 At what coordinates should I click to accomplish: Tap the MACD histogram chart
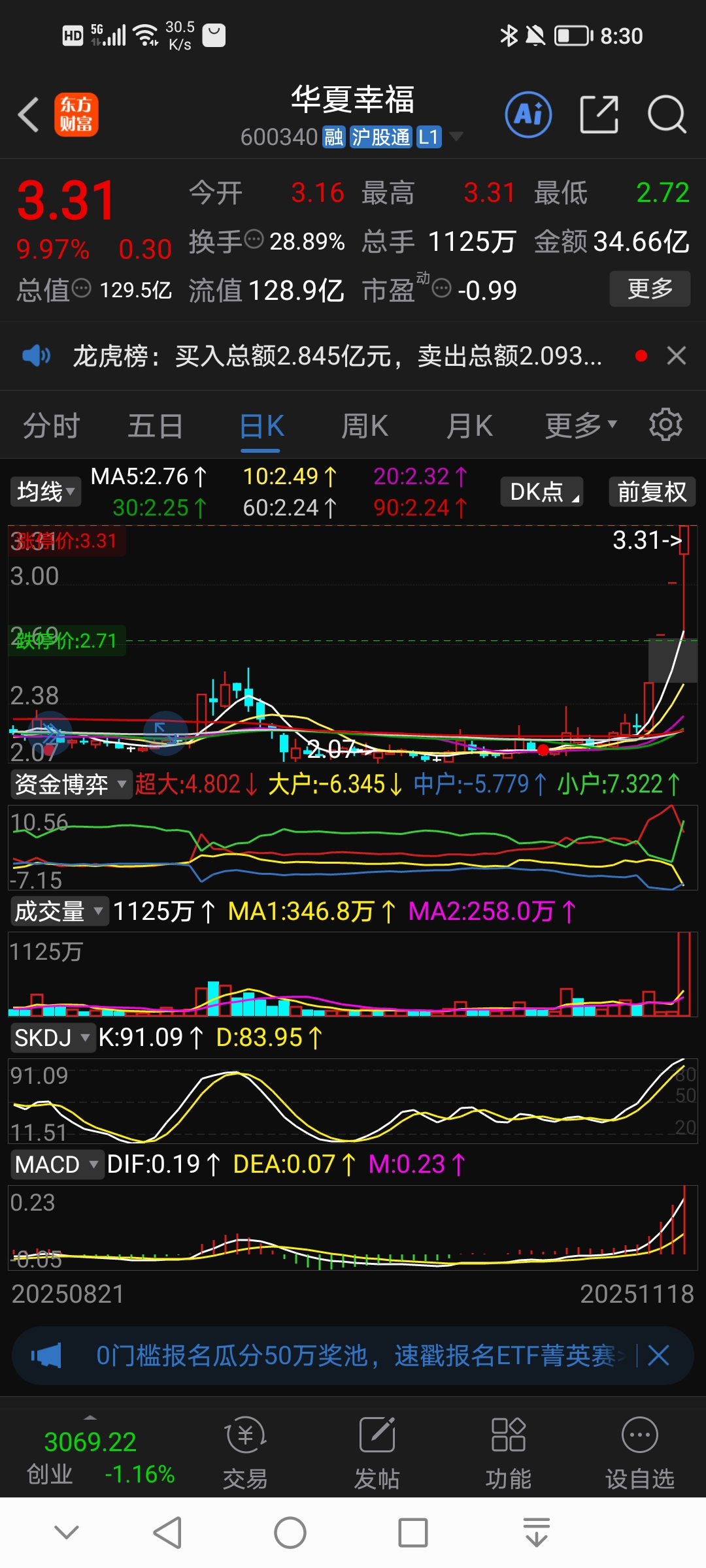(x=353, y=1227)
